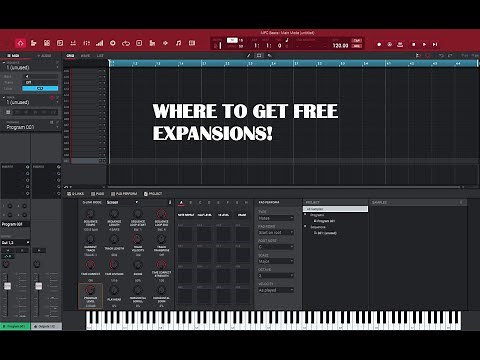Select pad bank H
The image size is (480, 360).
(246, 202)
